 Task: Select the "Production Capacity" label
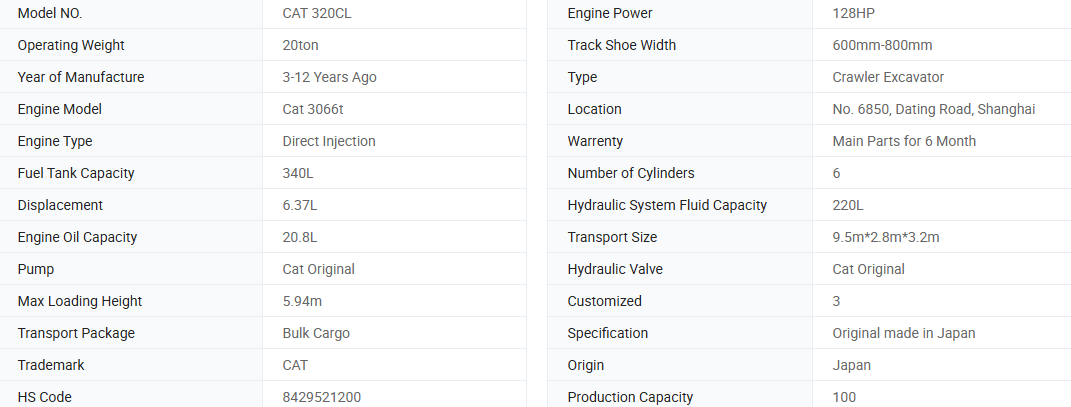630,397
